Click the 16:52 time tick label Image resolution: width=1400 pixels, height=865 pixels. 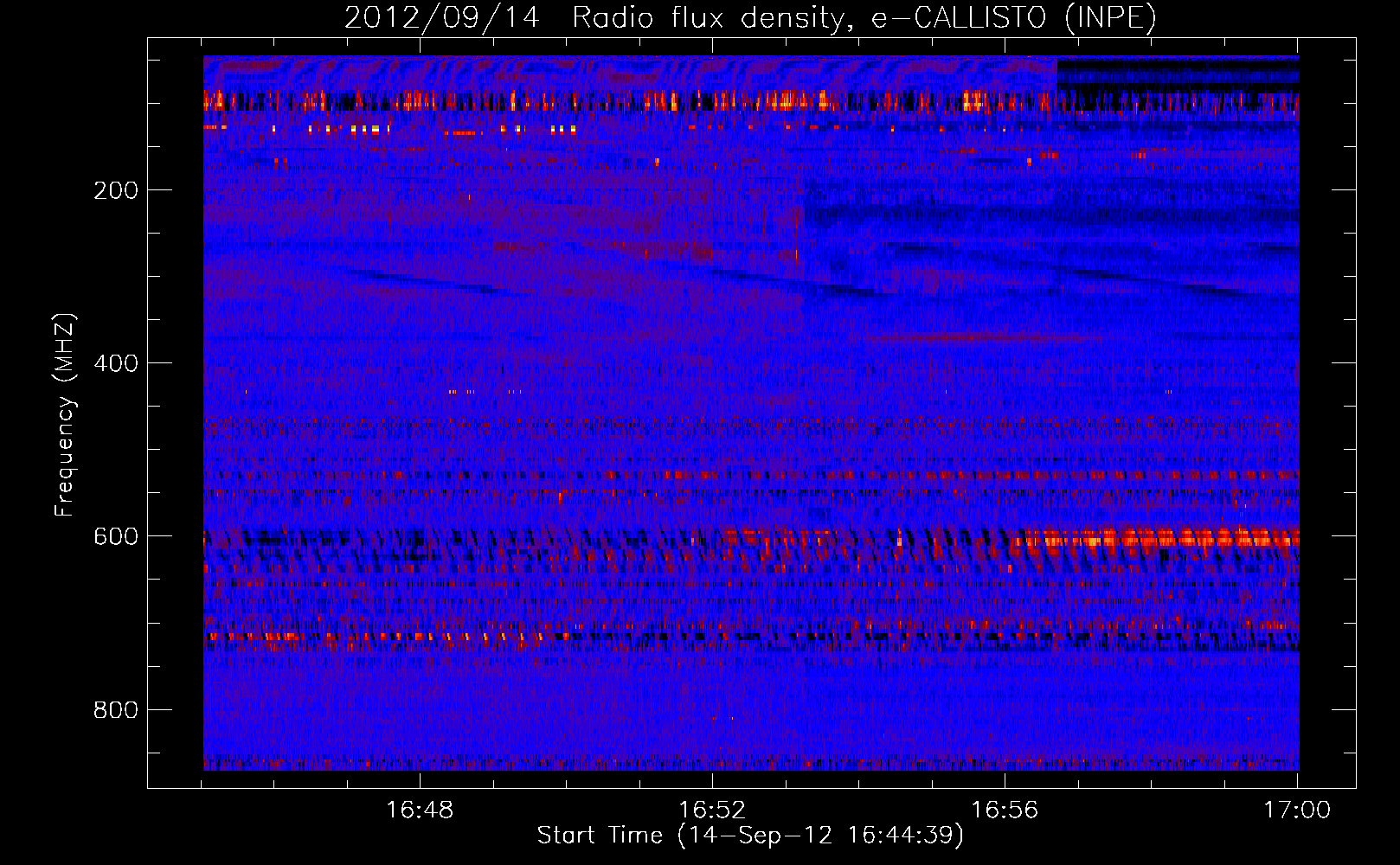click(x=712, y=811)
